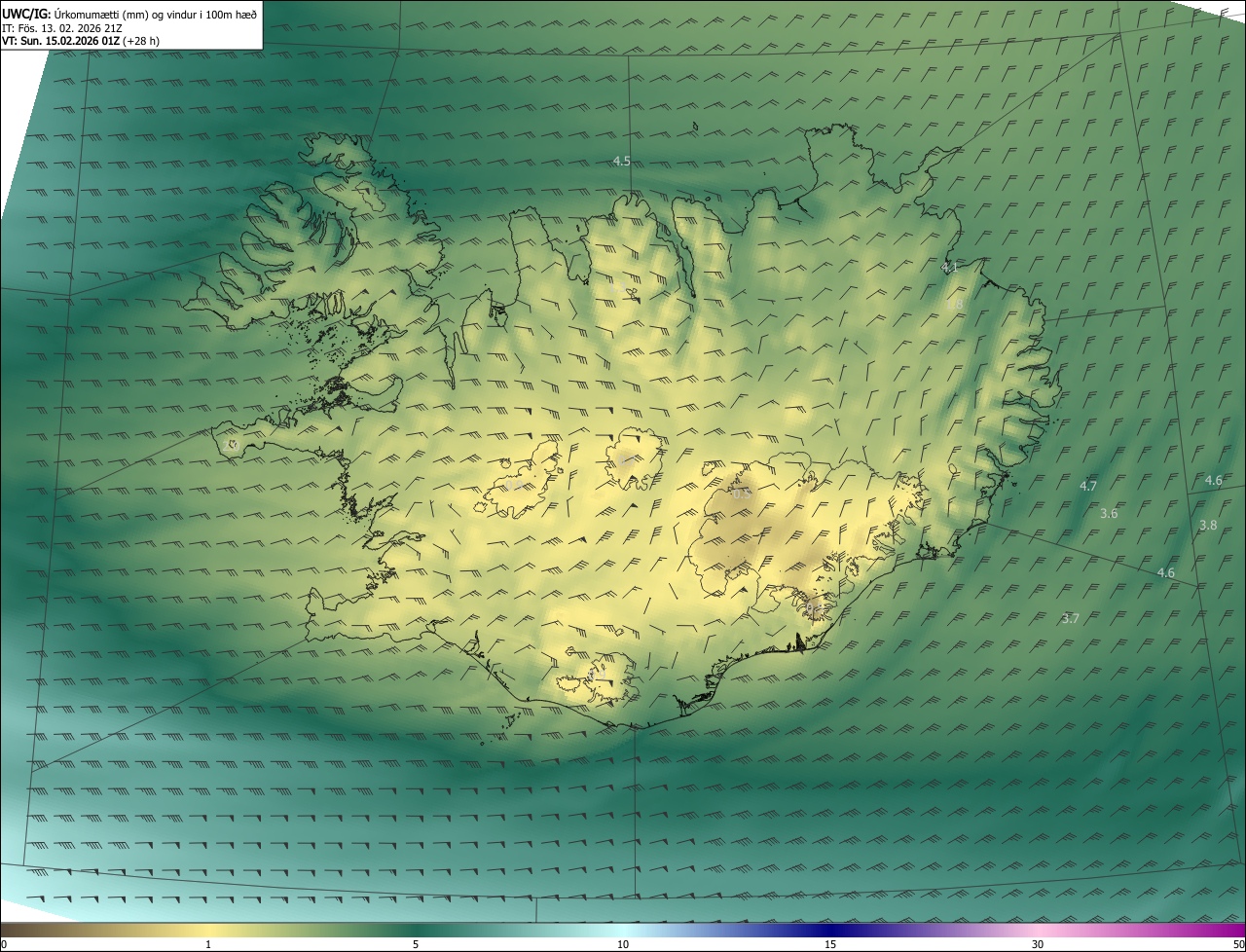Click the '50' label on the colour scale
This screenshot has width=1246, height=952.
(1238, 944)
